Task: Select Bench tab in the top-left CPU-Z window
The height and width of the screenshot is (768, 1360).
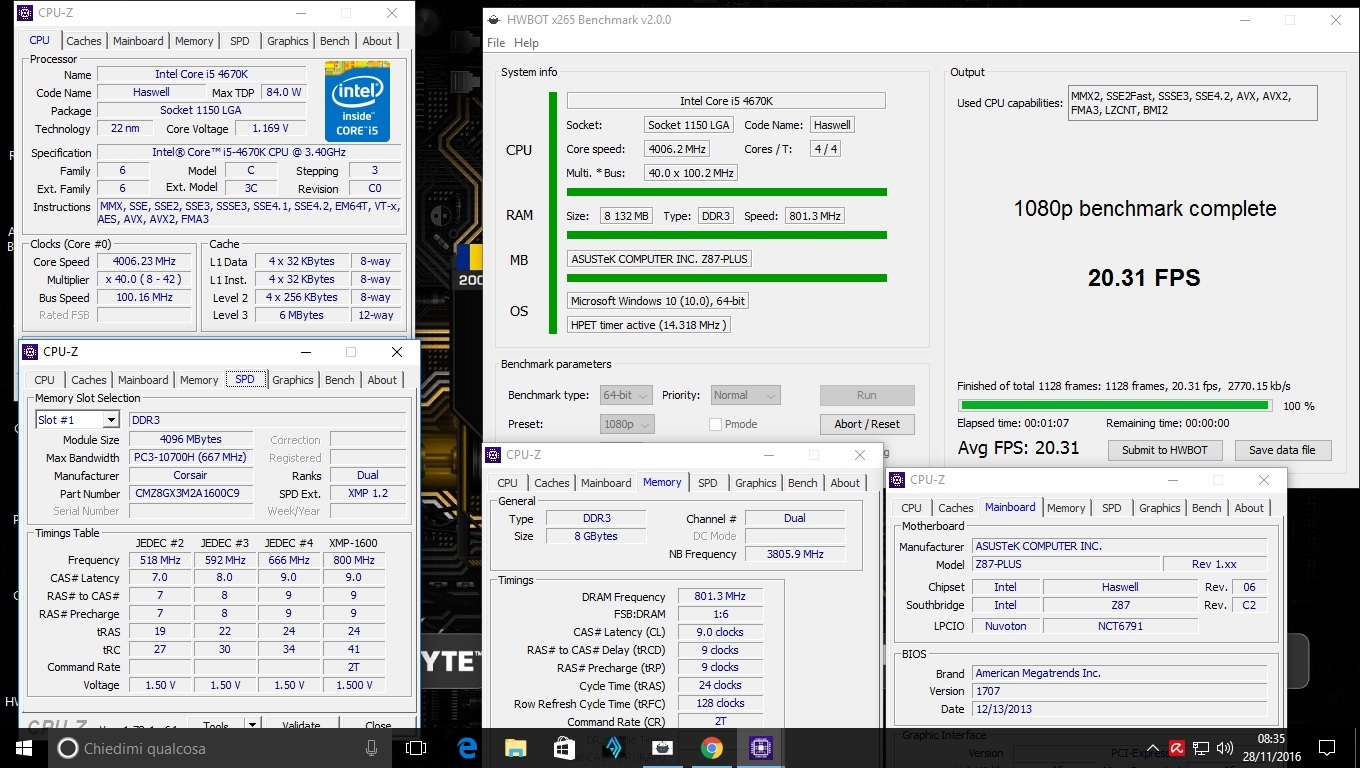Action: 335,41
